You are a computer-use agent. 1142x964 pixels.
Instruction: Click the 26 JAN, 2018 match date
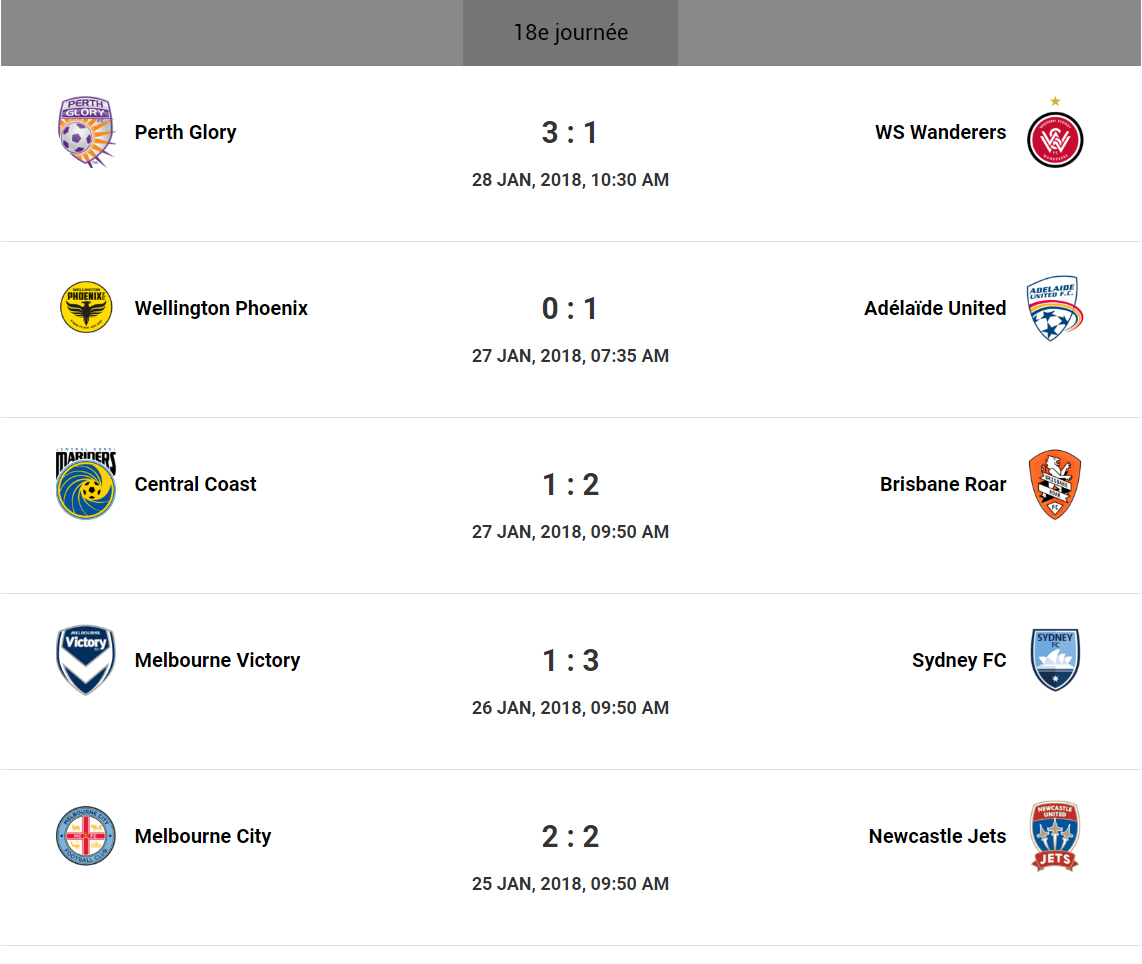coord(570,708)
